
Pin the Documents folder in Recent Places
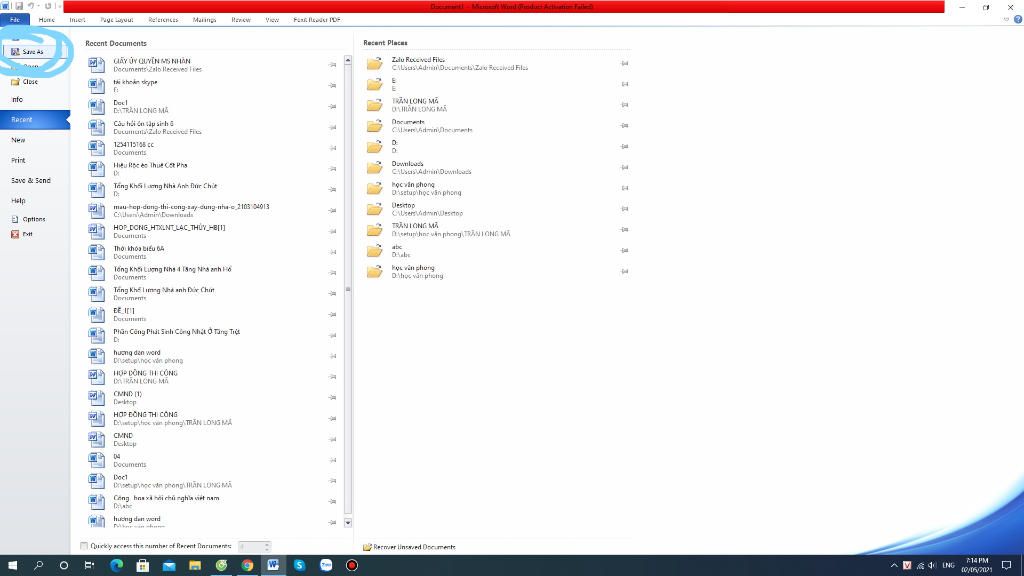(x=624, y=125)
